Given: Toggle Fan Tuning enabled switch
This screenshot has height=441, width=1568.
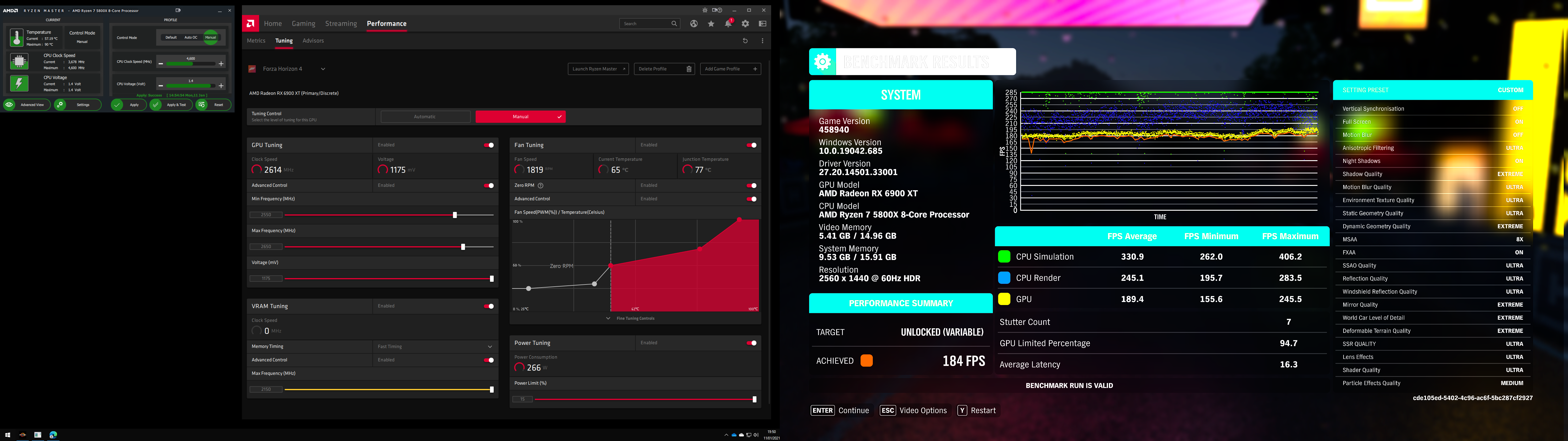Looking at the screenshot, I should pos(752,145).
